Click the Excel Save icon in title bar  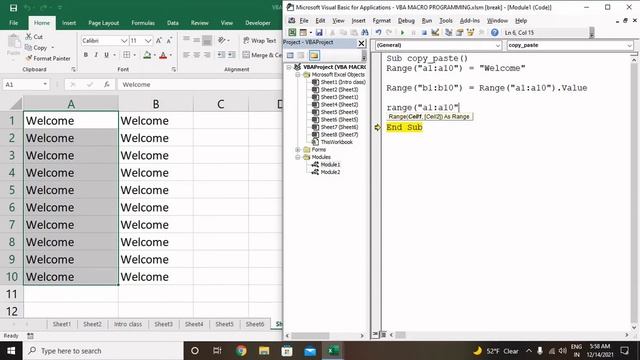[13, 7]
